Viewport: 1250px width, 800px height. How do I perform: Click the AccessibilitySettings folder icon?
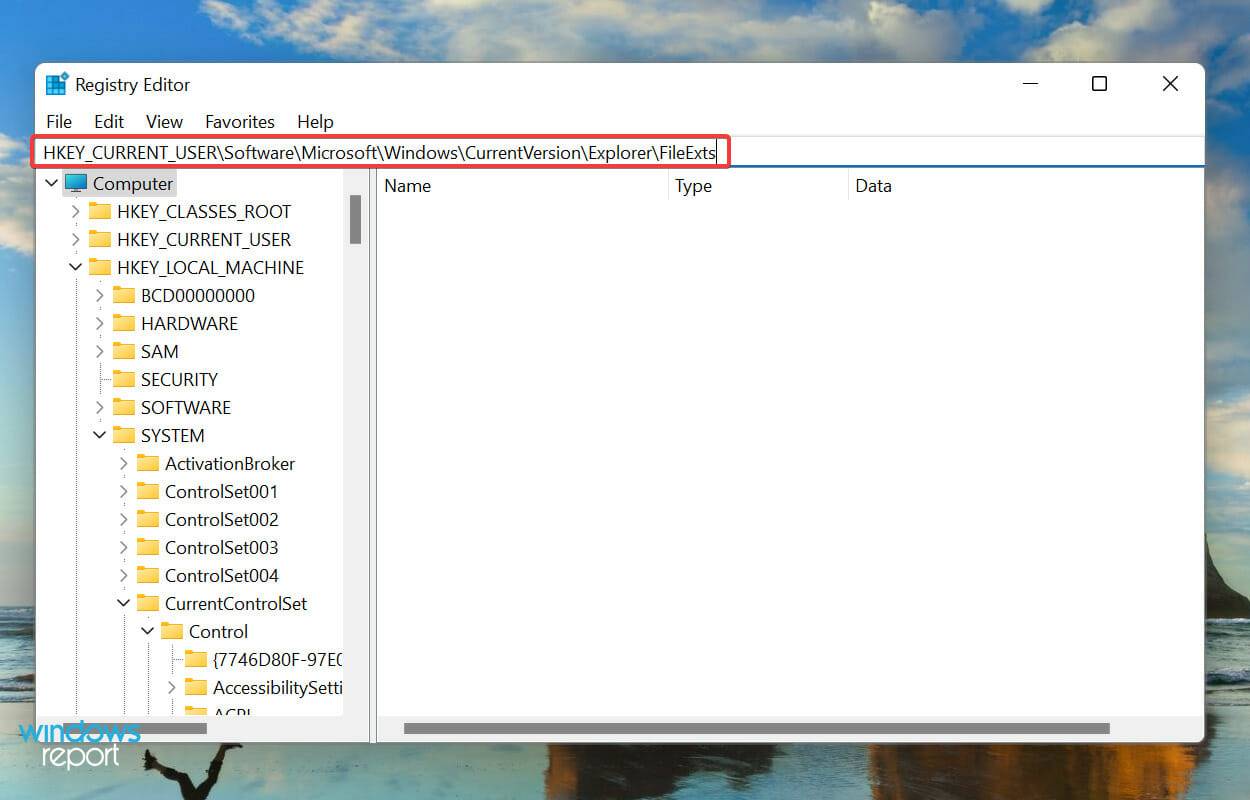pos(197,687)
